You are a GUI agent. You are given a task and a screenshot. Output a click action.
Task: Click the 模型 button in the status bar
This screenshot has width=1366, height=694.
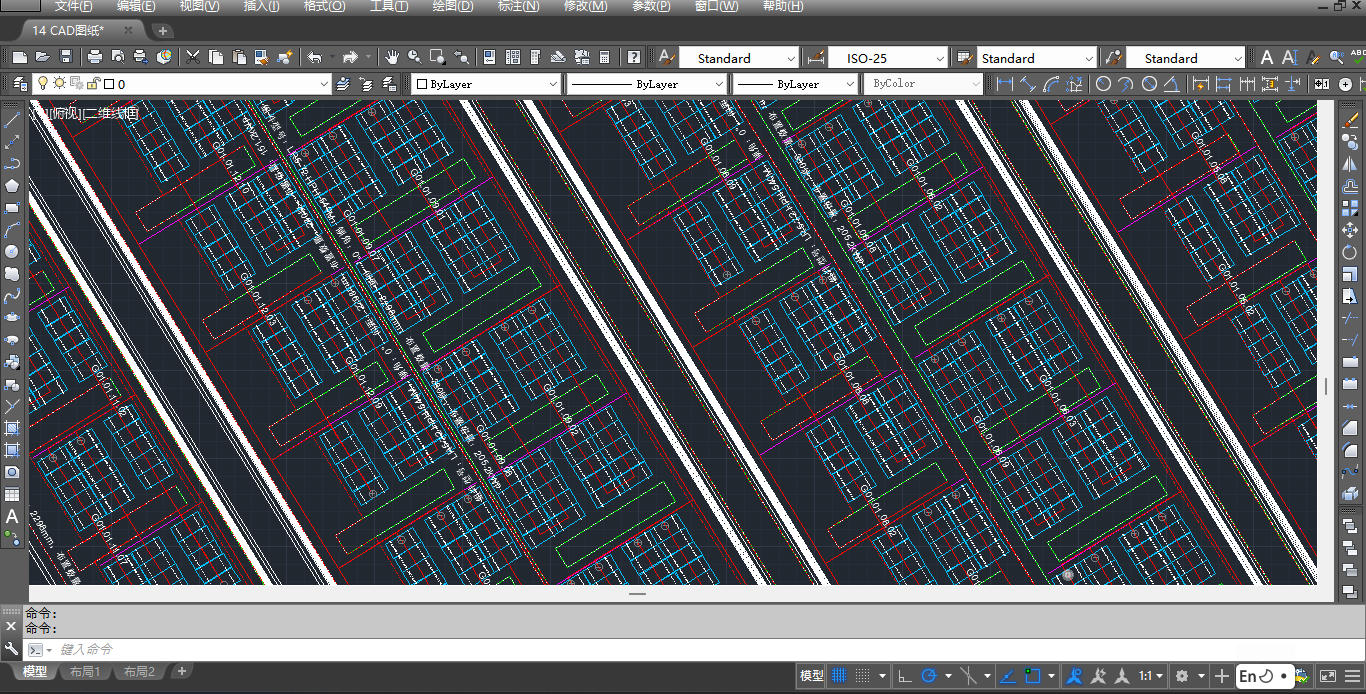(811, 676)
